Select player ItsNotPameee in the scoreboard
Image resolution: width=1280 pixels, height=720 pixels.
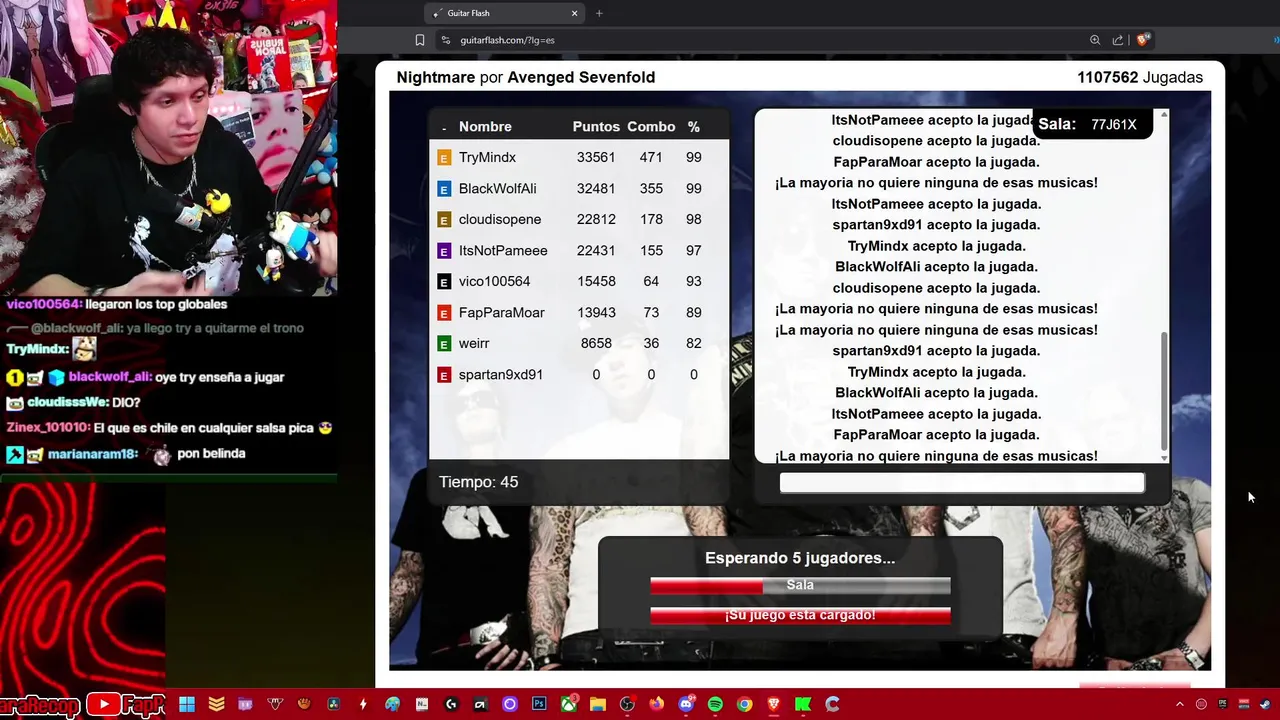pyautogui.click(x=503, y=251)
